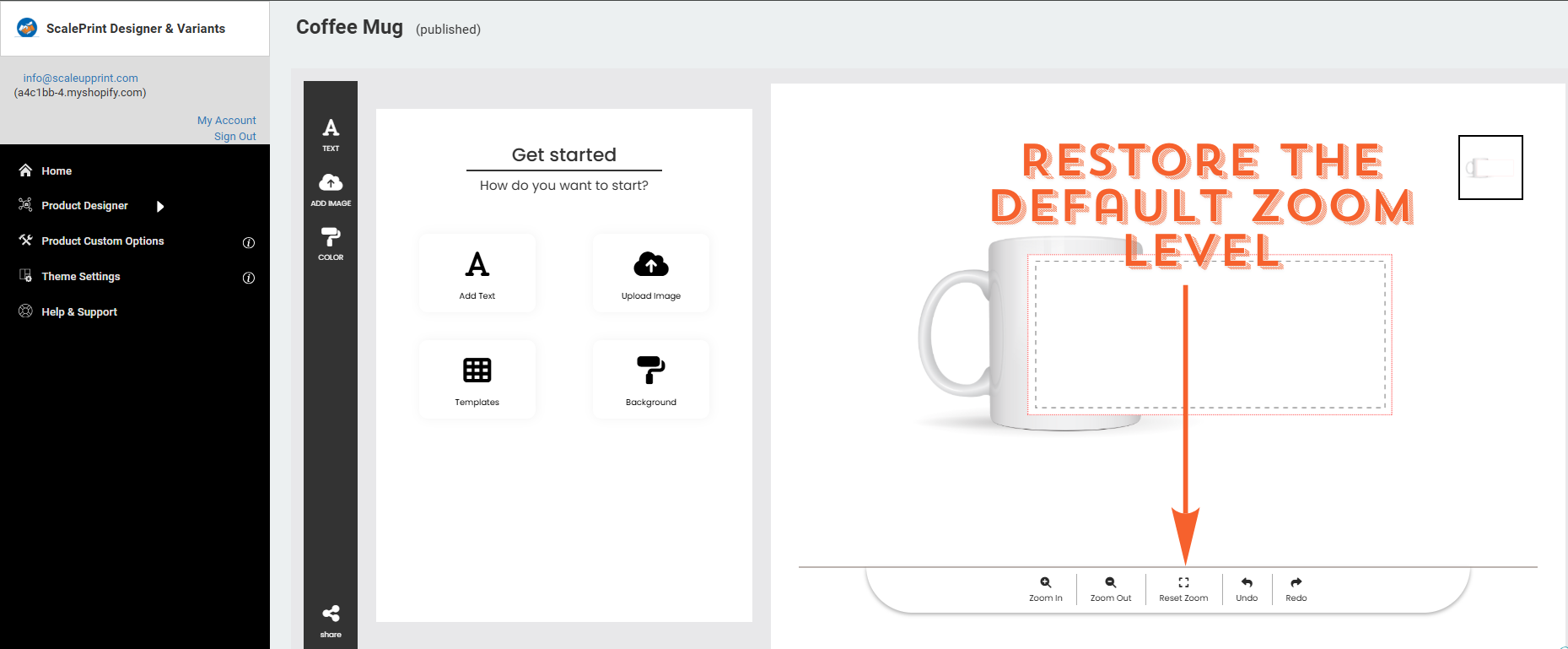Open the My Account link
Viewport: 1568px width, 649px height.
tap(227, 121)
